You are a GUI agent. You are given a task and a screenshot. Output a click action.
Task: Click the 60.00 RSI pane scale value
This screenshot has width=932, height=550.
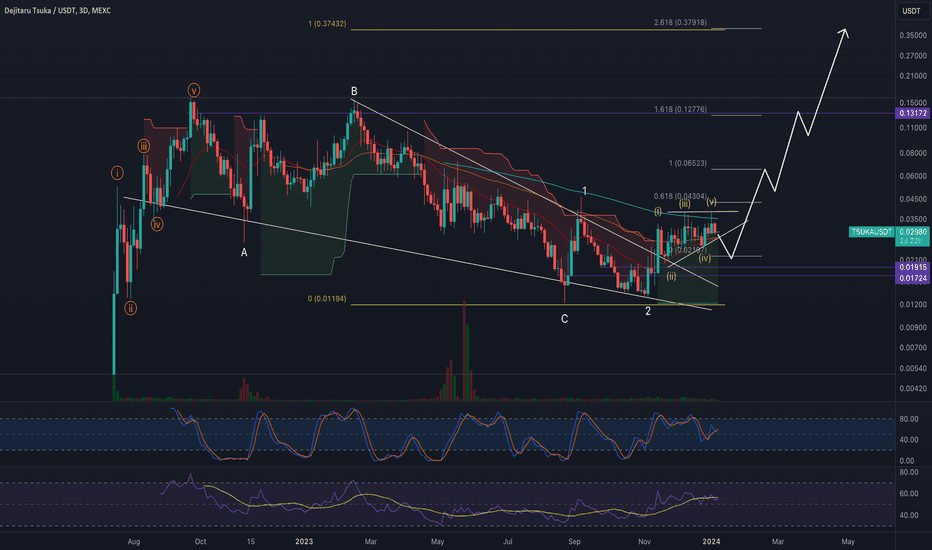point(908,494)
